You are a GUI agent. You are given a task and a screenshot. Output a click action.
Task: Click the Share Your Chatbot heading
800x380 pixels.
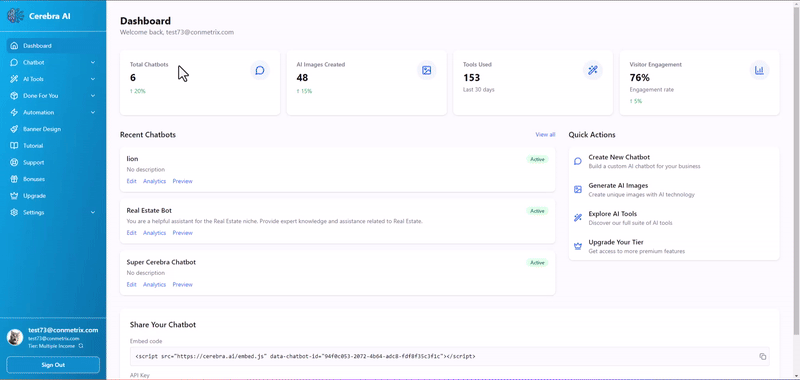point(163,324)
